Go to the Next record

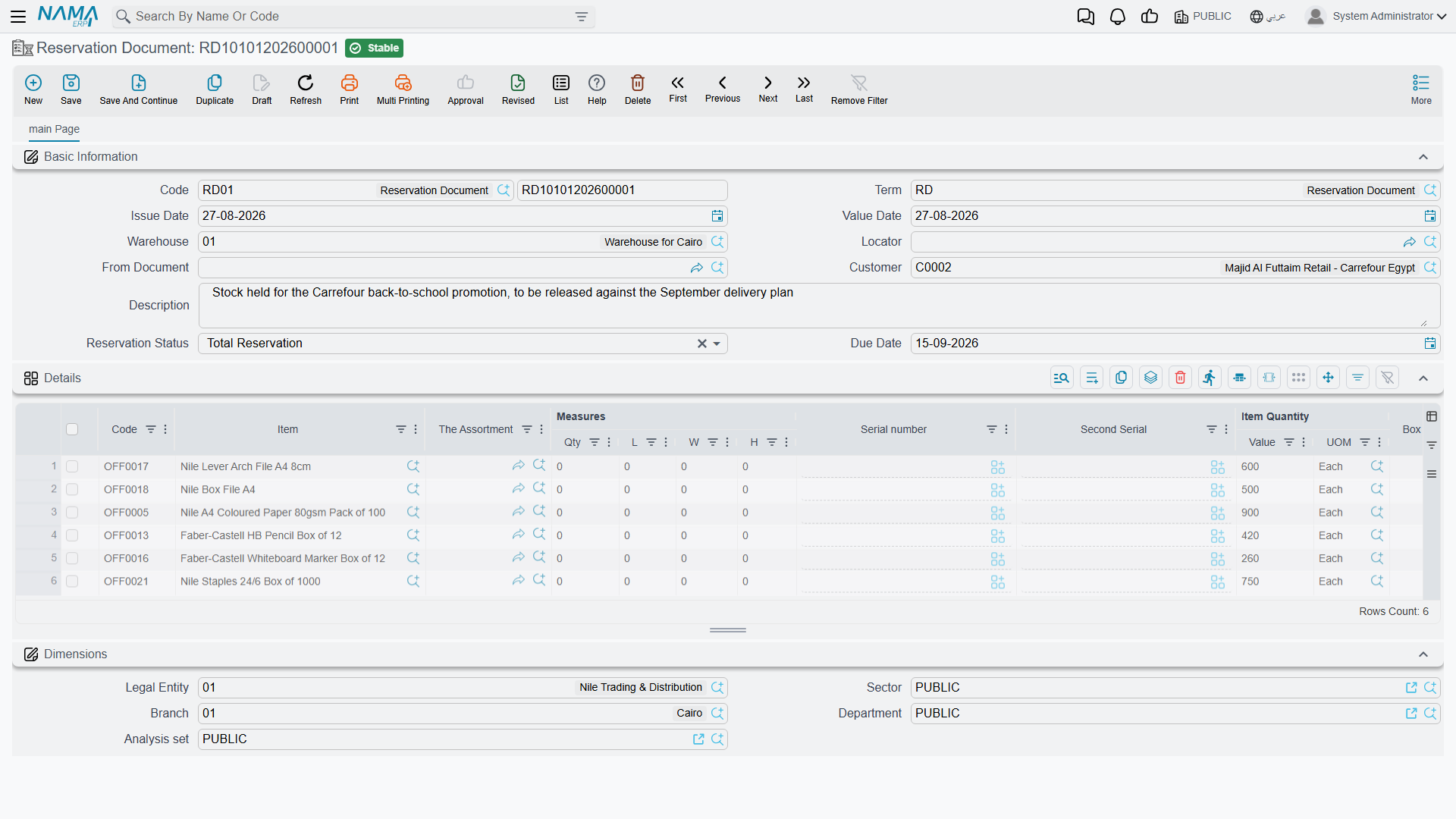[768, 88]
